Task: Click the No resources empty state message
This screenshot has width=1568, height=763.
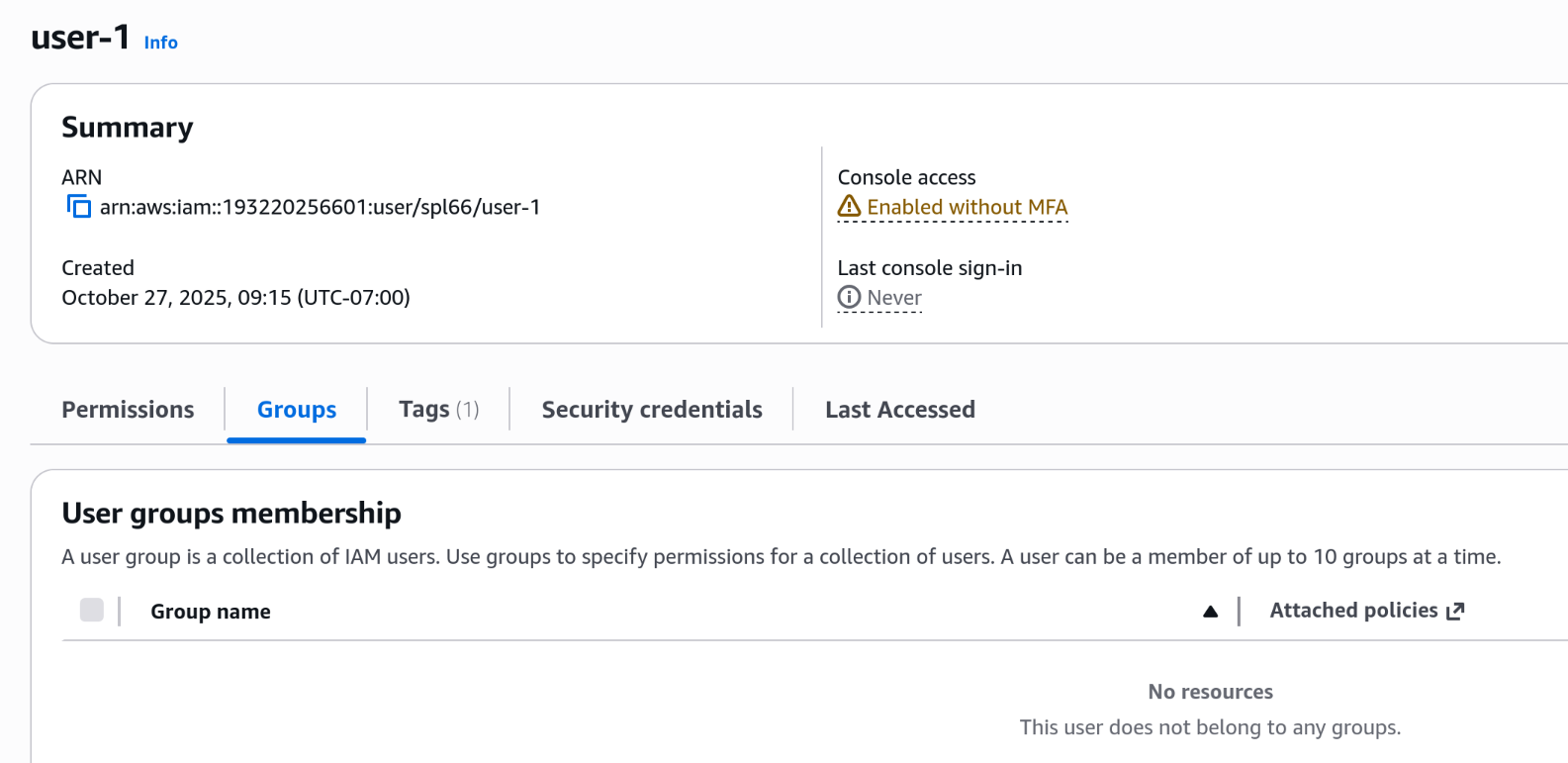Action: tap(1210, 692)
